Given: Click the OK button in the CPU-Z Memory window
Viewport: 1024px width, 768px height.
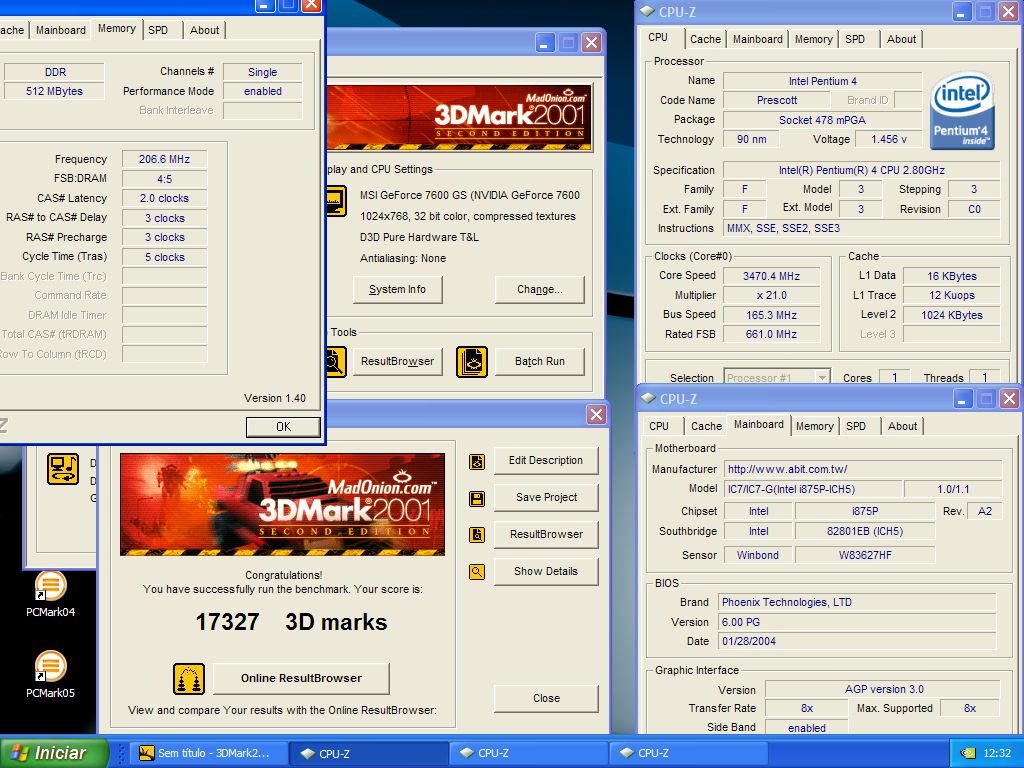Looking at the screenshot, I should 283,426.
